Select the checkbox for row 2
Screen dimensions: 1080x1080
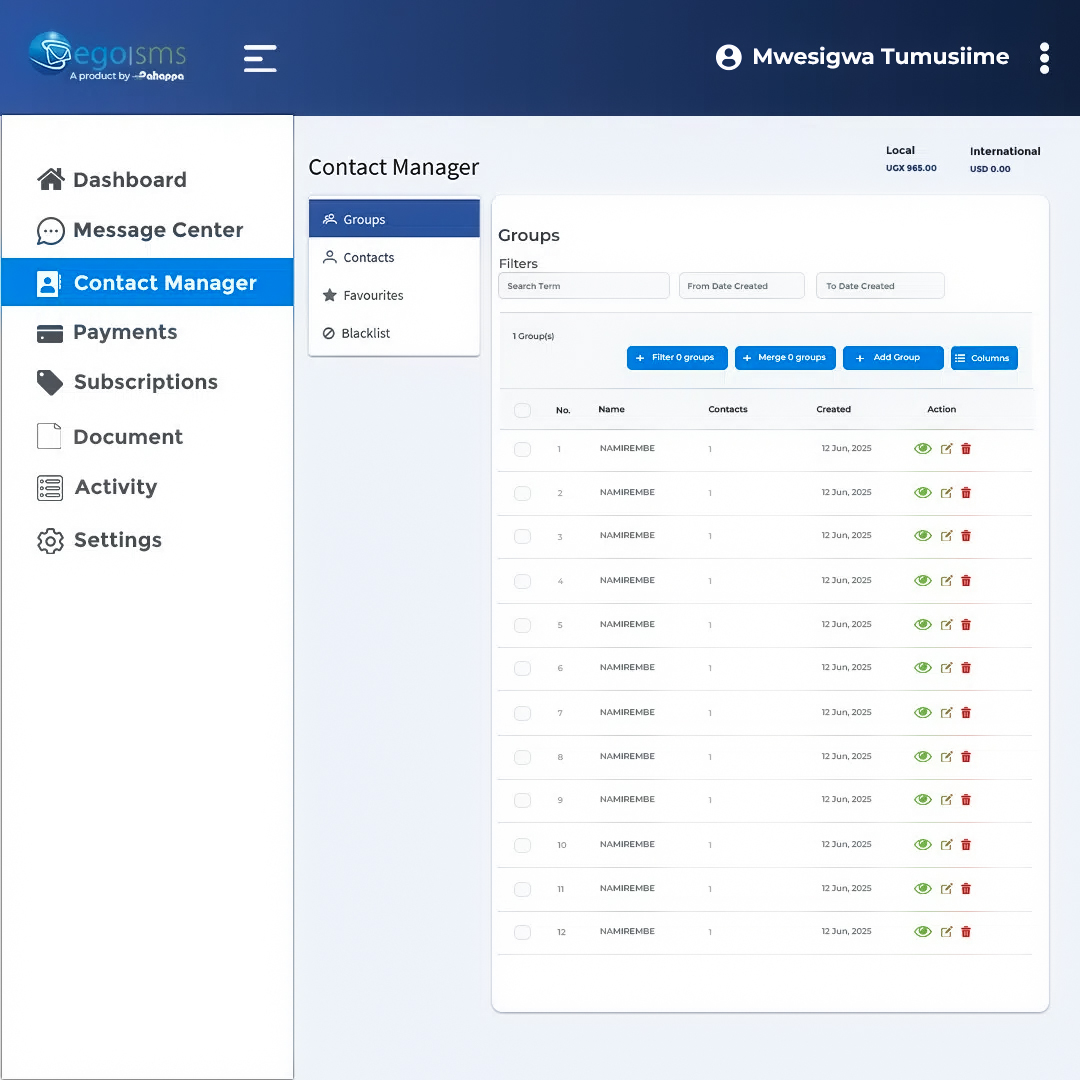point(522,493)
